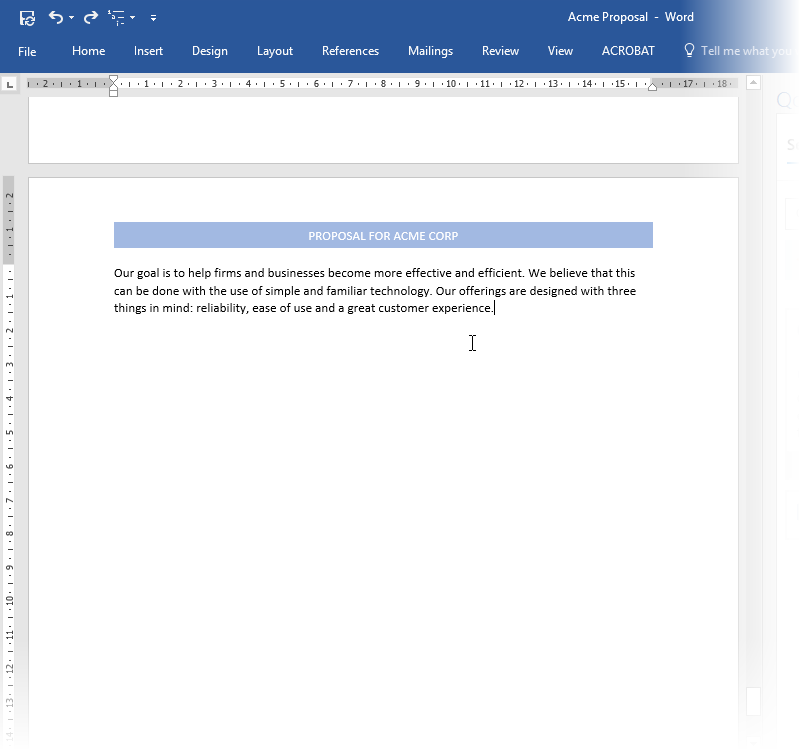
Task: Click the scroll up arrow of the vertical scrollbar
Action: (754, 83)
